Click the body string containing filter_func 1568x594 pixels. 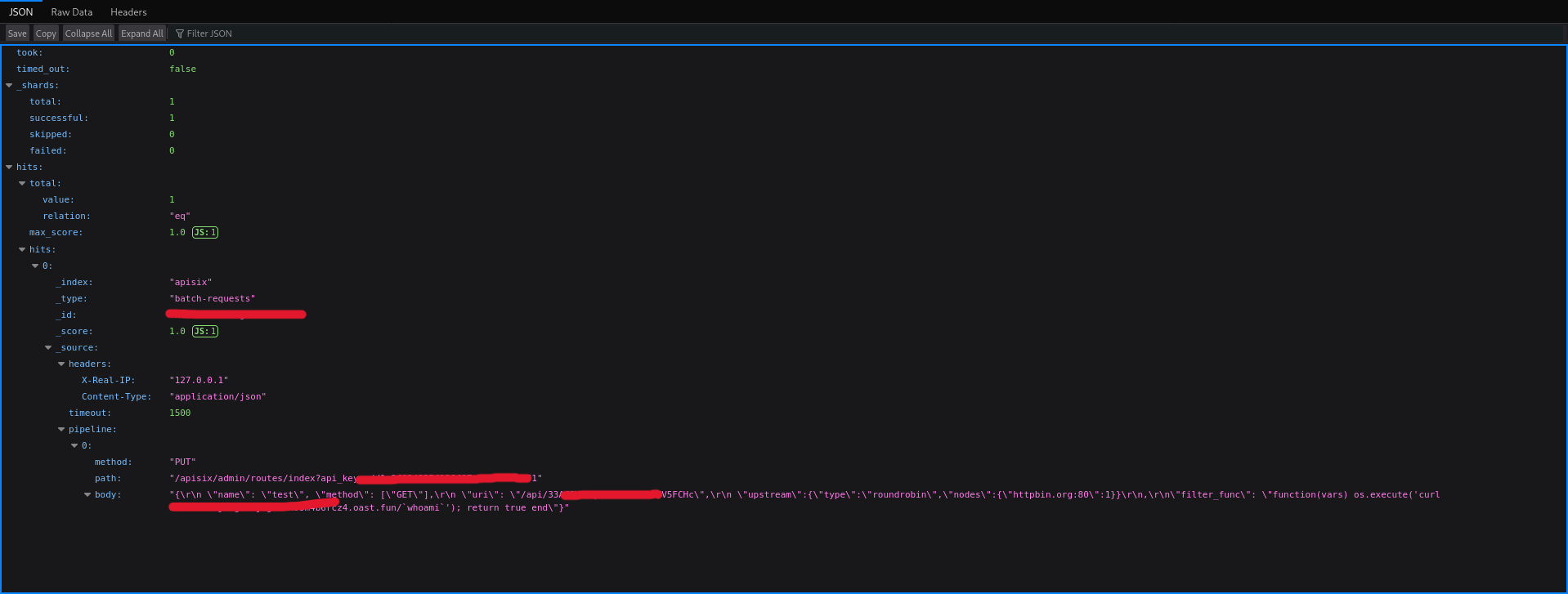click(804, 501)
